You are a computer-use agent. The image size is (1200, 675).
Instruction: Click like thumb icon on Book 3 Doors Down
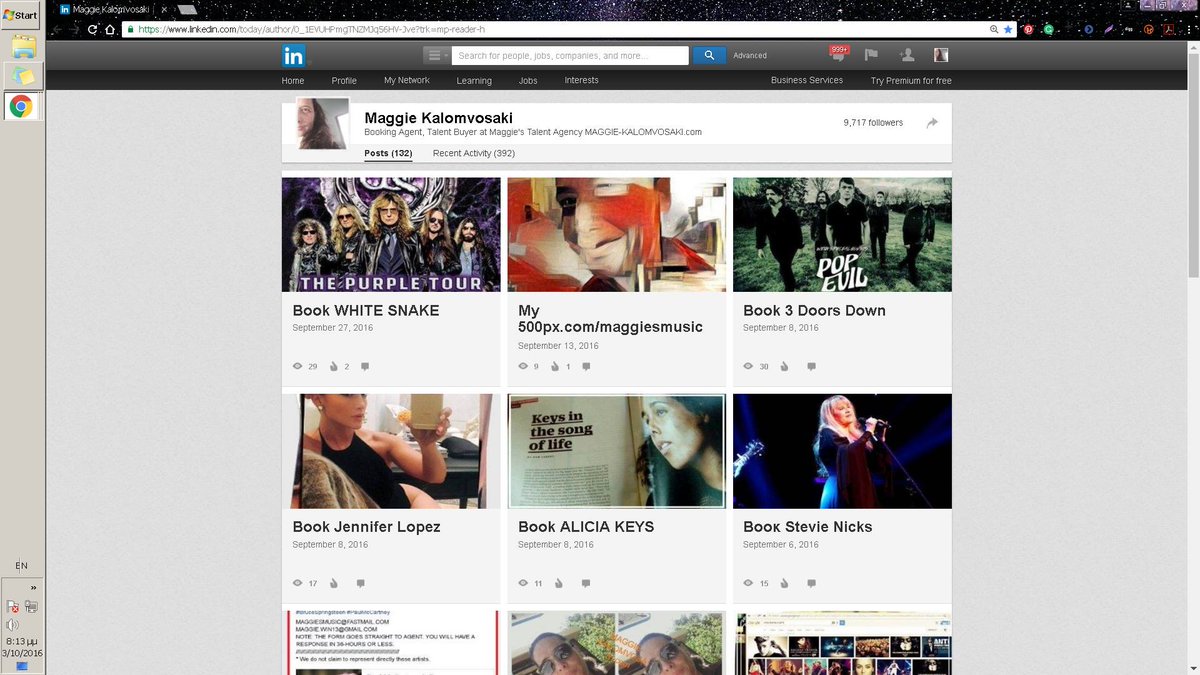pyautogui.click(x=784, y=367)
